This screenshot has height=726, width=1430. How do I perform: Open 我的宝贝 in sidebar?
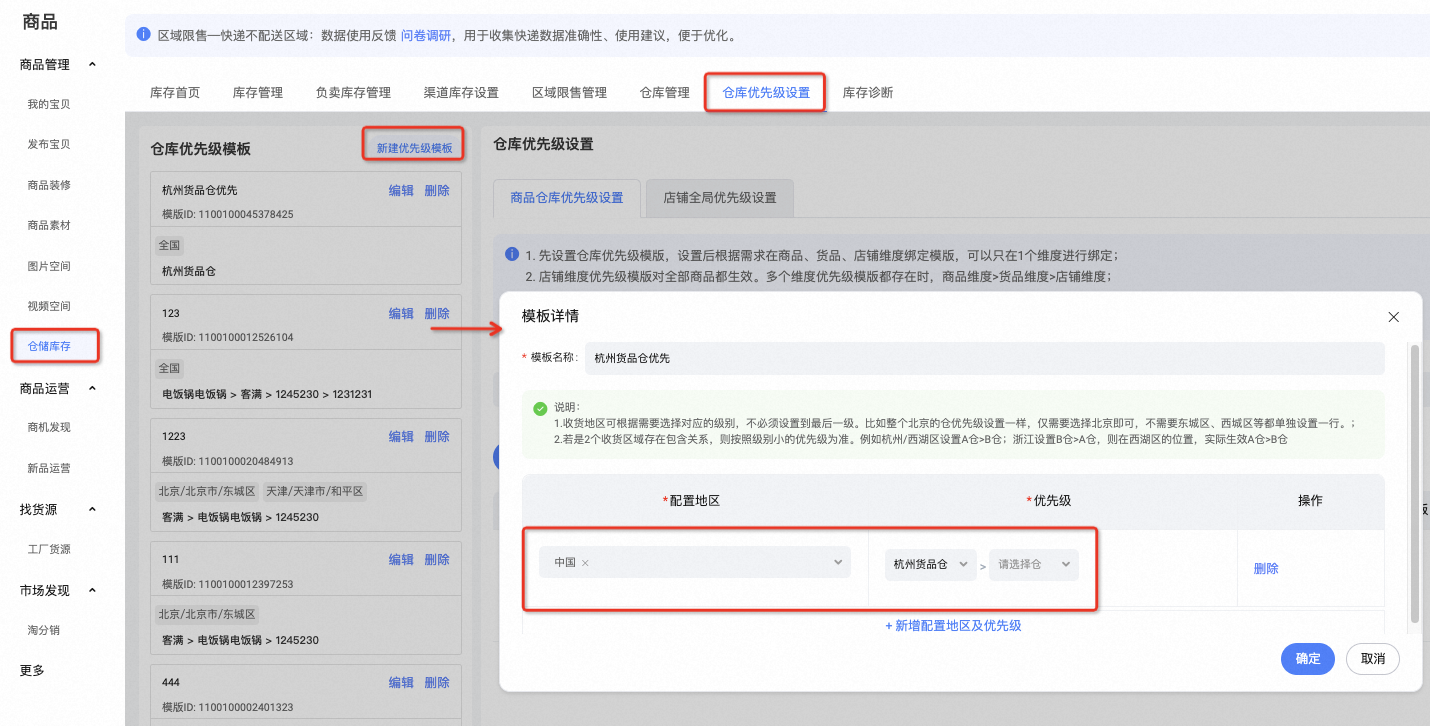[x=49, y=104]
